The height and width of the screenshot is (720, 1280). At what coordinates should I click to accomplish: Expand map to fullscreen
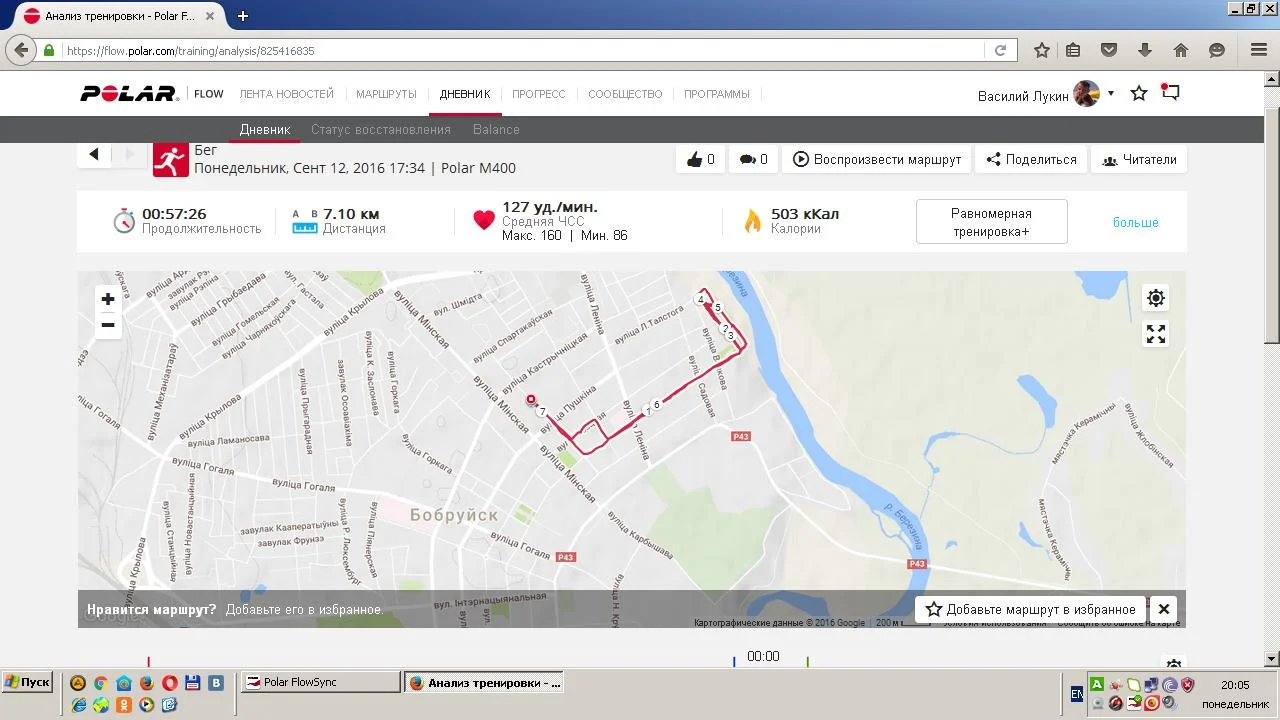click(1156, 334)
